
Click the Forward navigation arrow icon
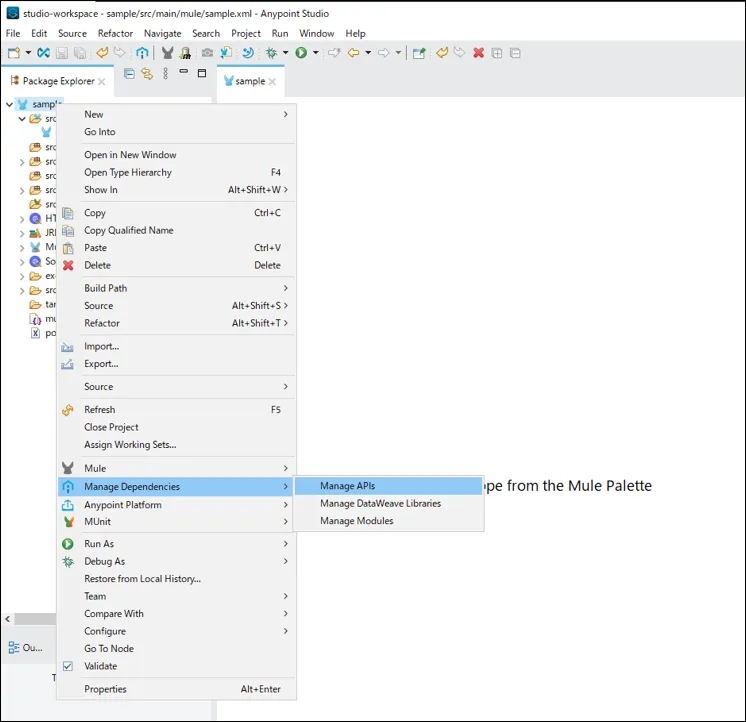point(383,53)
